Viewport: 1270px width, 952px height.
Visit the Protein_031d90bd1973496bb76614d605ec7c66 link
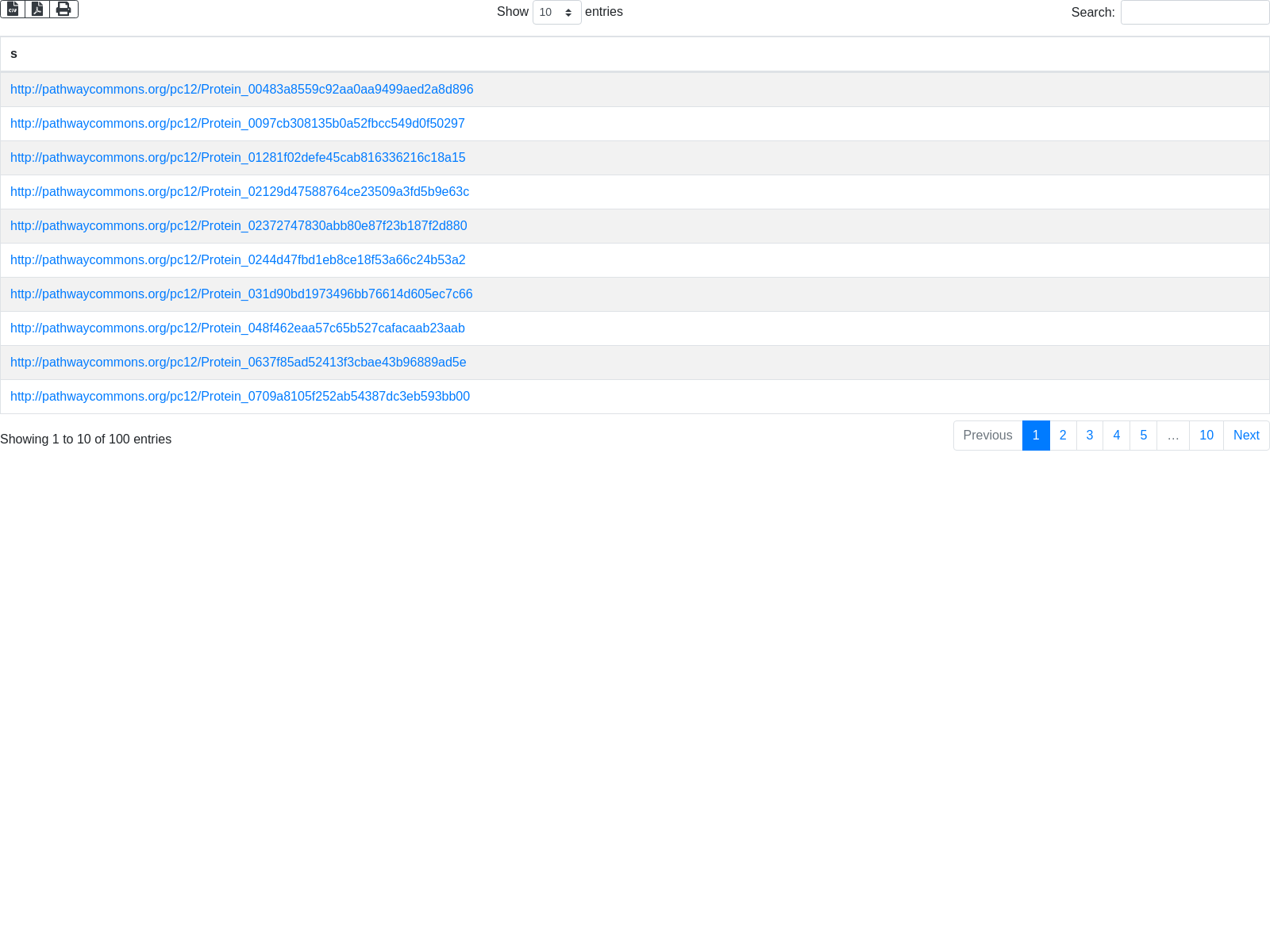click(x=241, y=294)
